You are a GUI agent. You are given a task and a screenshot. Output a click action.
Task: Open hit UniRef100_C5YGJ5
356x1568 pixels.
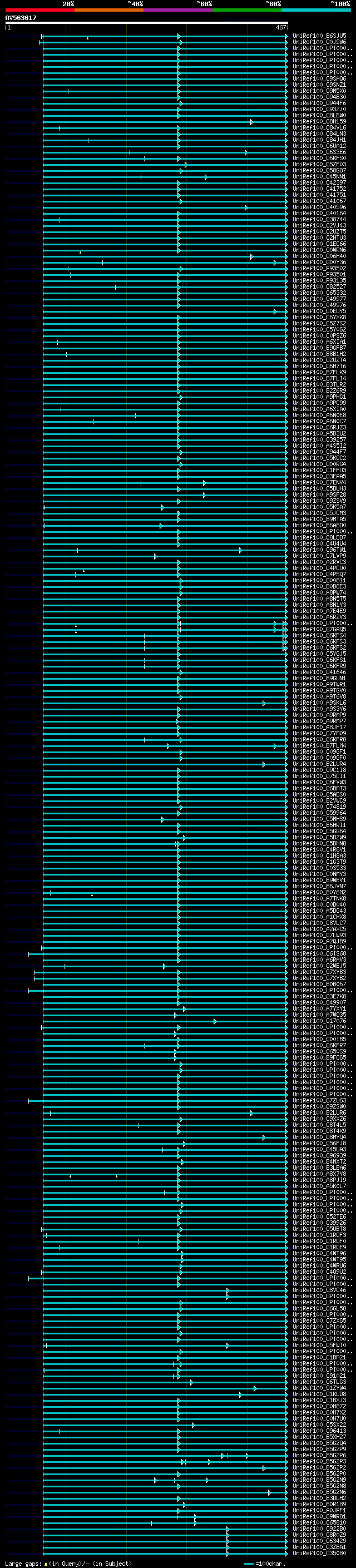(319, 654)
